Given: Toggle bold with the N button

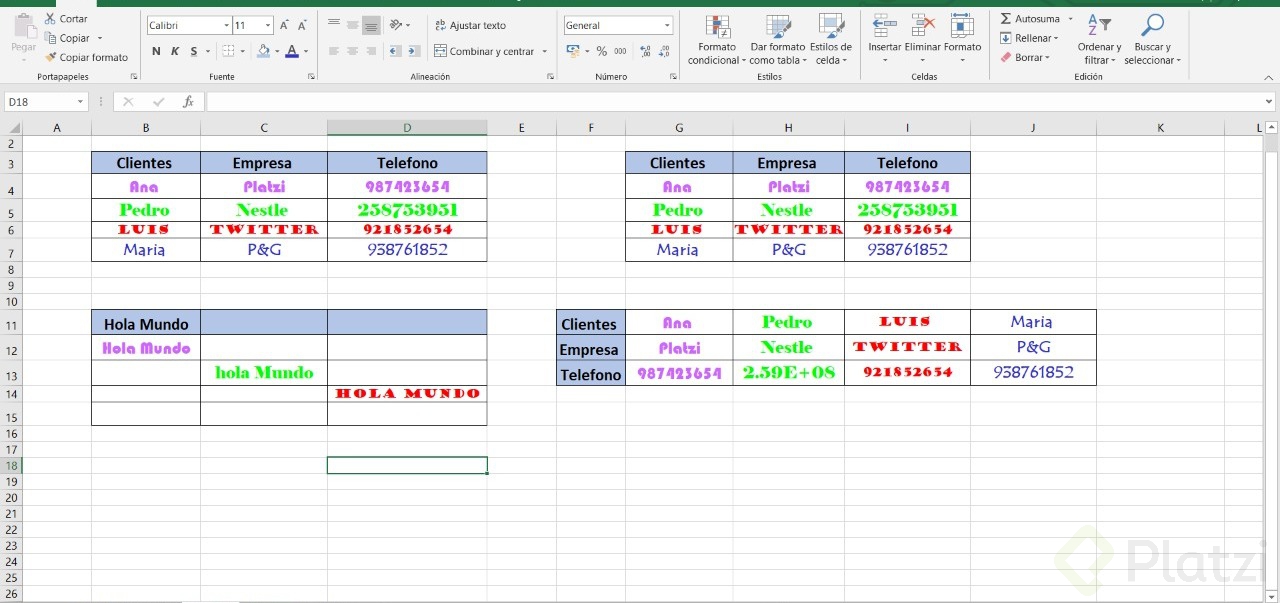Looking at the screenshot, I should [156, 51].
